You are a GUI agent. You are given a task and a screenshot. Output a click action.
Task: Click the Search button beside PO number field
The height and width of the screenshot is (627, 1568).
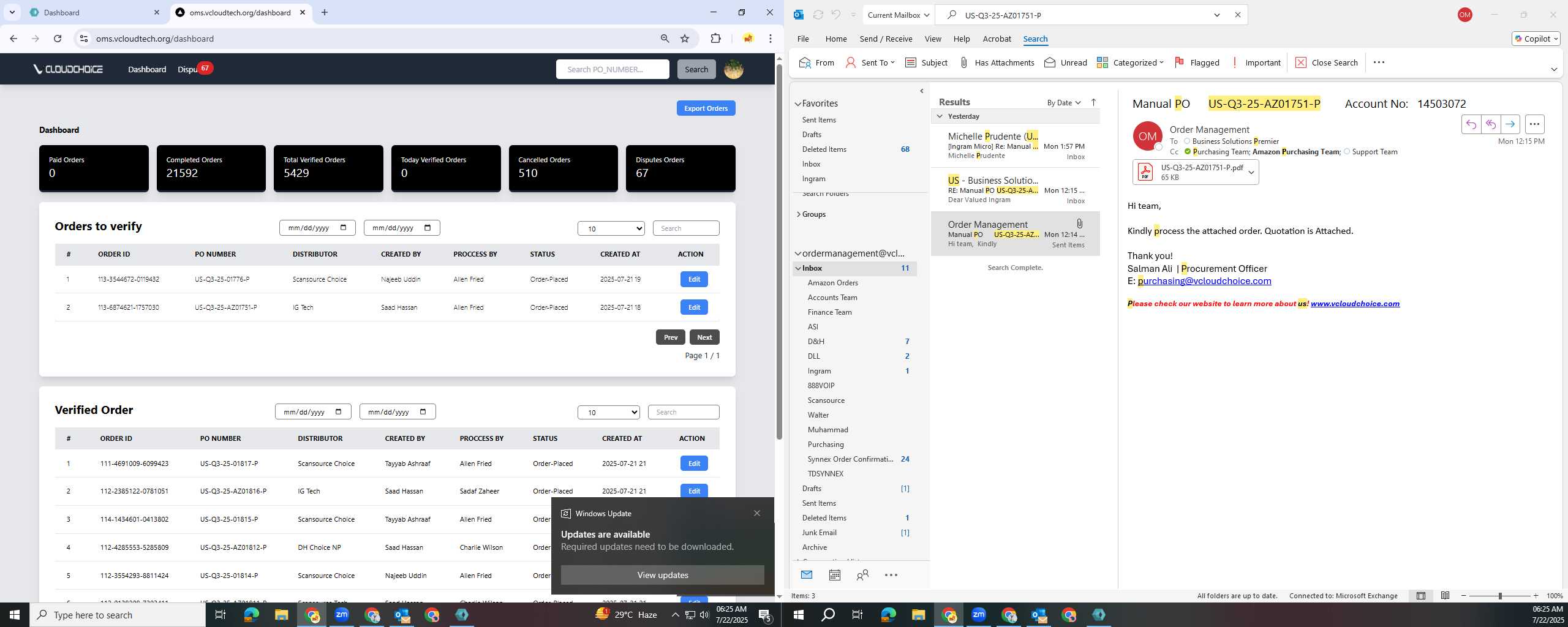(696, 69)
